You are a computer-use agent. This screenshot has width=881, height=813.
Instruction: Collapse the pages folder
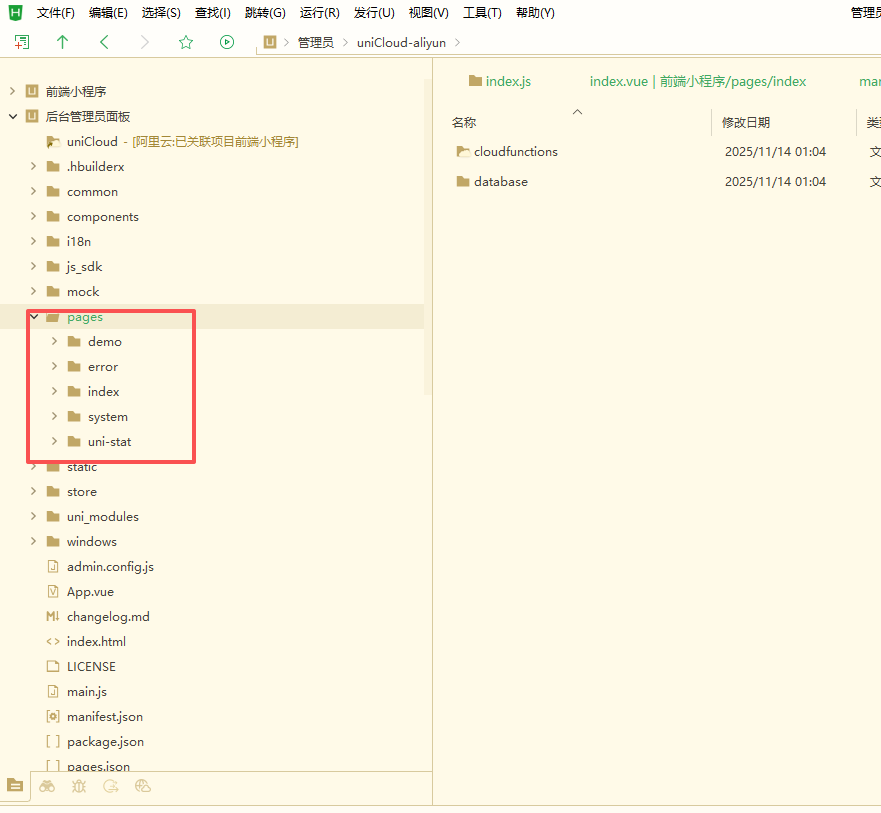click(34, 317)
